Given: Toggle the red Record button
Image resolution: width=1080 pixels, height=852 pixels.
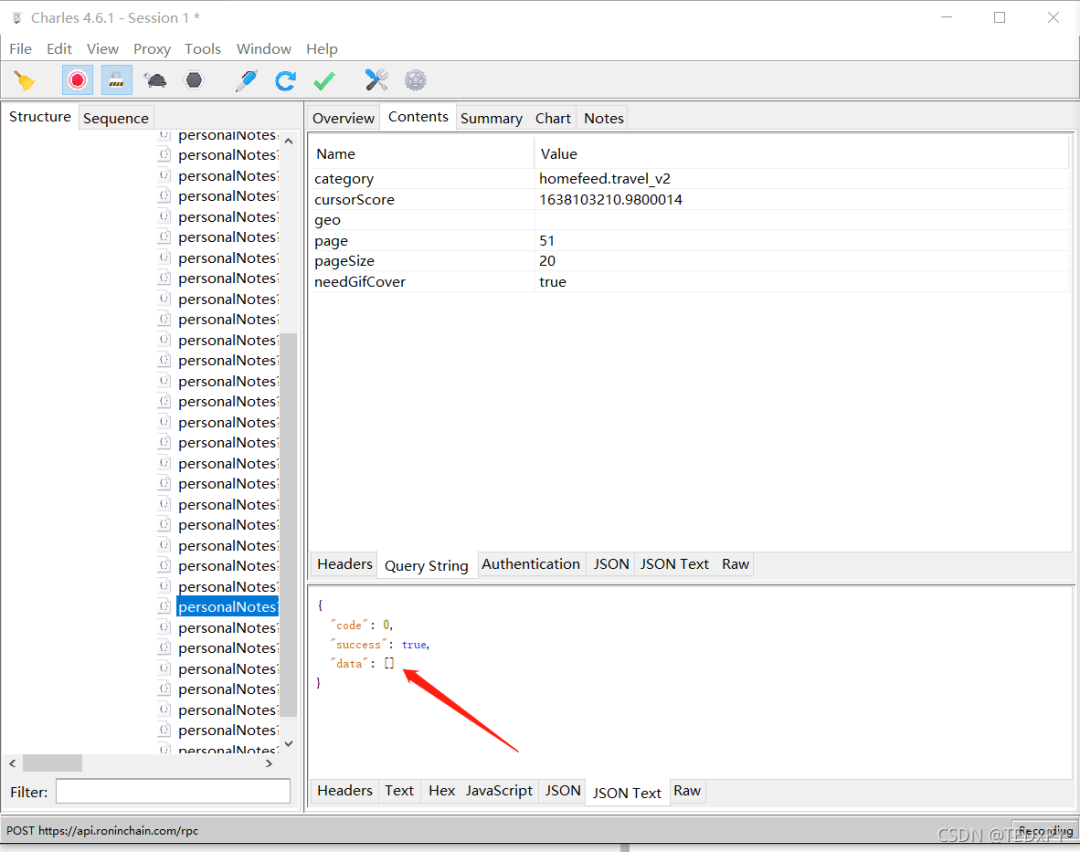Looking at the screenshot, I should [x=77, y=81].
